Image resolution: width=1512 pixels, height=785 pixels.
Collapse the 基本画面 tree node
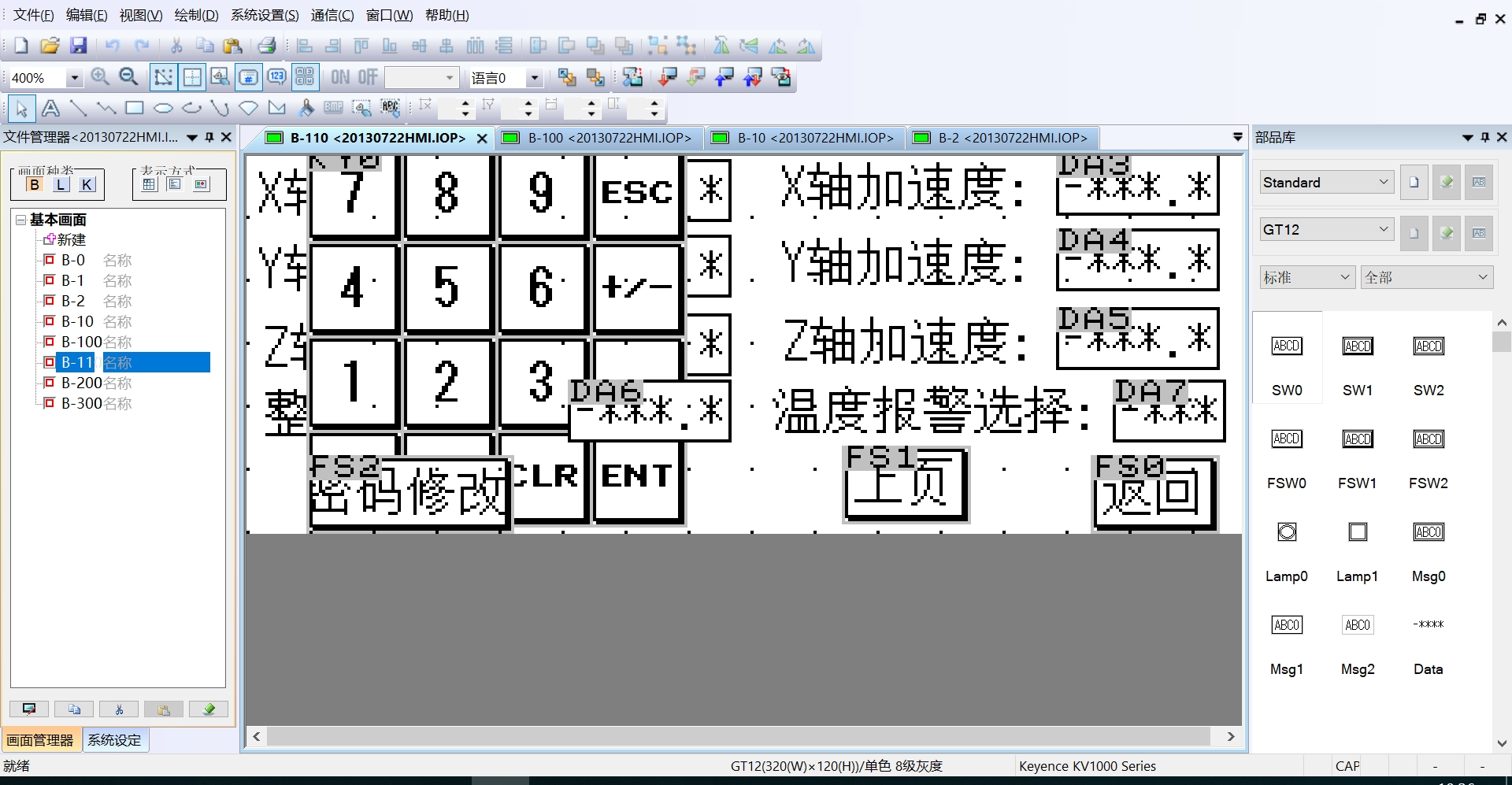click(20, 220)
